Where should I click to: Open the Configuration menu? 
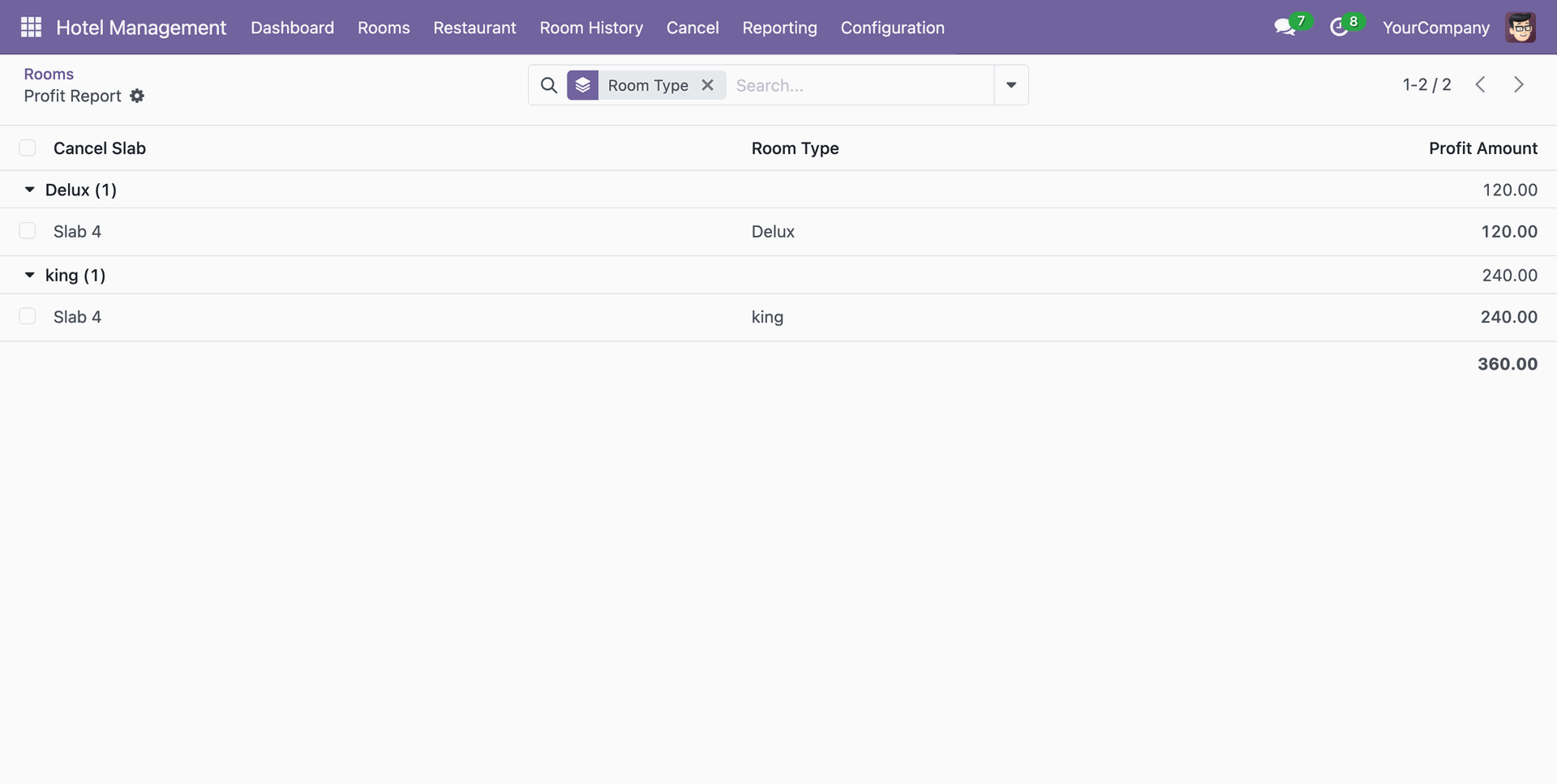[892, 28]
